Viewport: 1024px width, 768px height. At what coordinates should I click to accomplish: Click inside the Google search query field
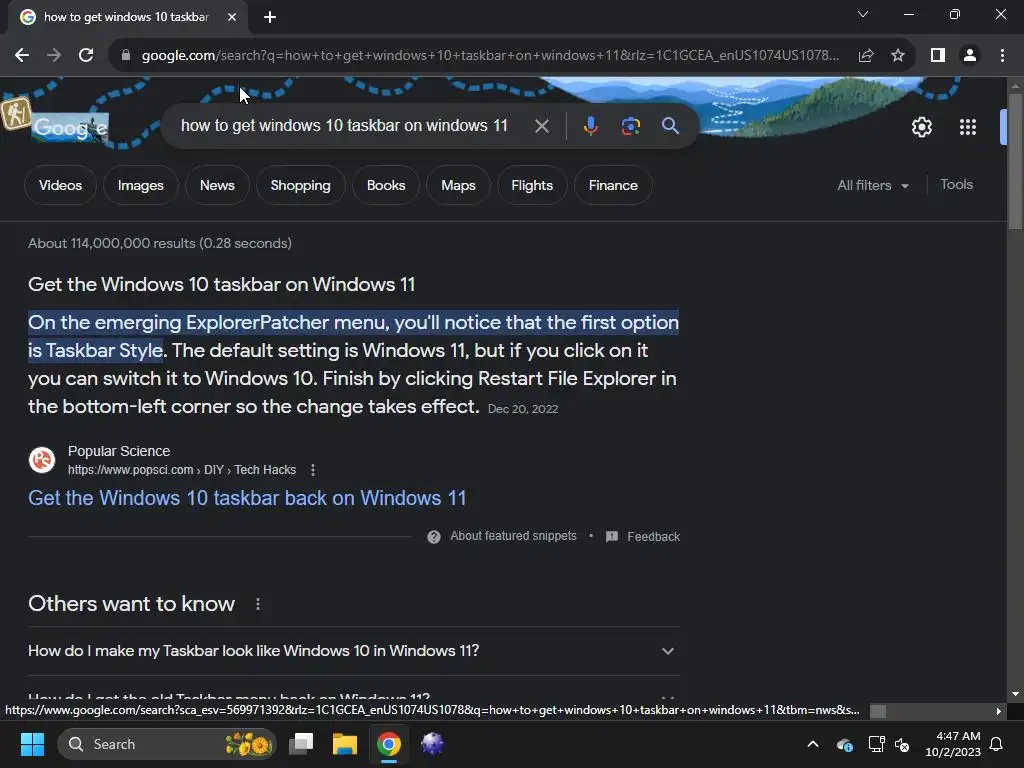pyautogui.click(x=344, y=125)
